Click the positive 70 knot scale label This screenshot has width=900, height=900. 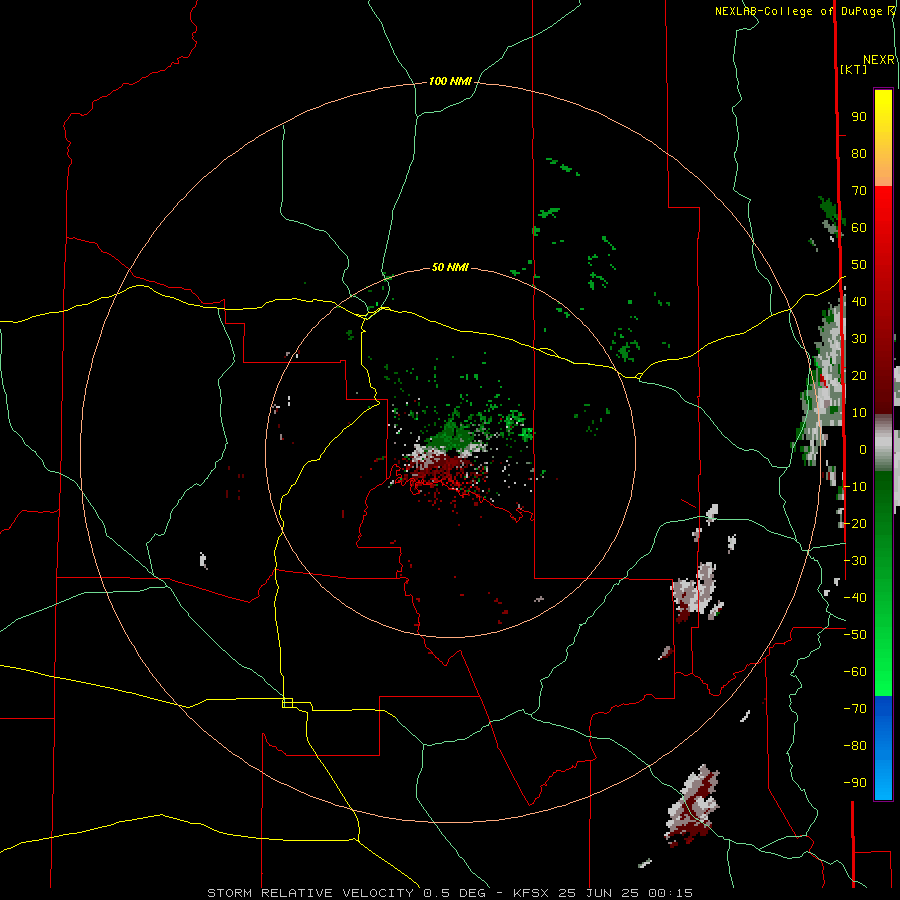[859, 191]
